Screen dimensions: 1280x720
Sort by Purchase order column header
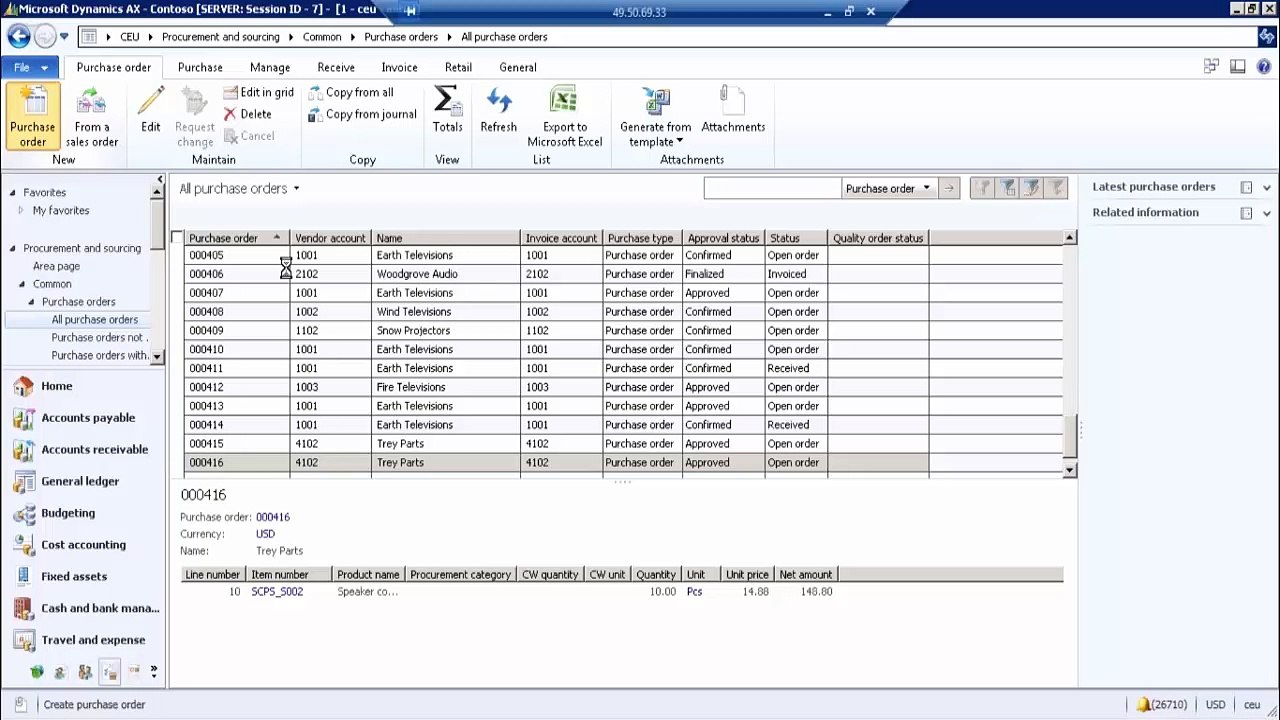tap(237, 238)
